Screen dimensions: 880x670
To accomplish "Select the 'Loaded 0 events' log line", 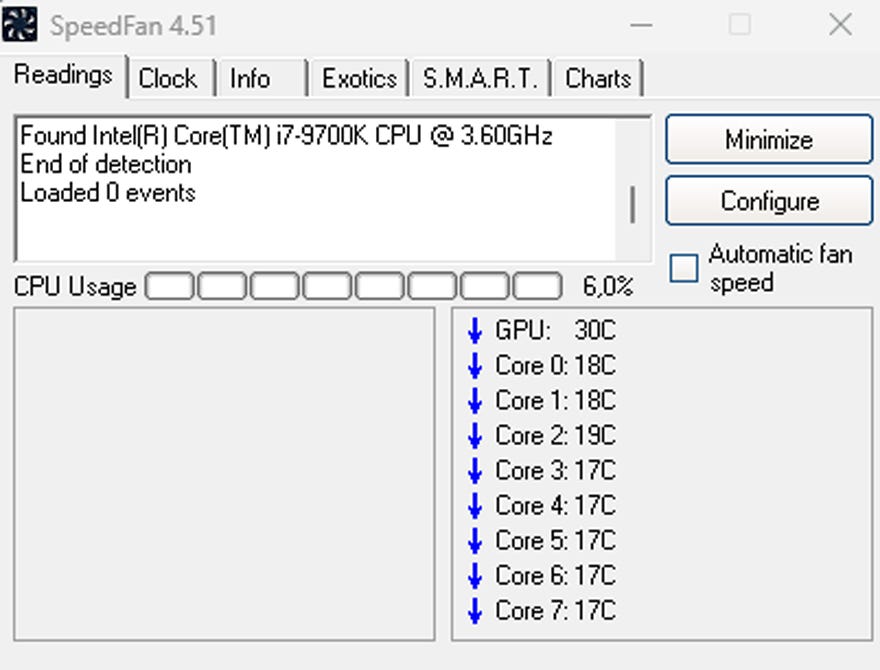I will 108,193.
